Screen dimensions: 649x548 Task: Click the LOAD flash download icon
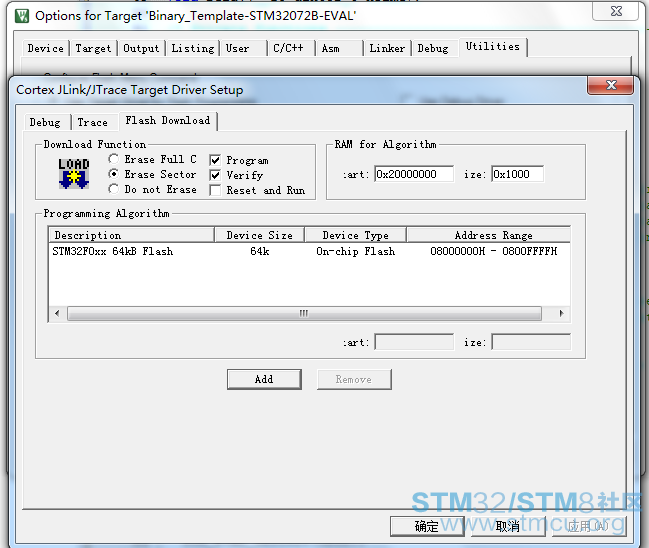coord(74,173)
